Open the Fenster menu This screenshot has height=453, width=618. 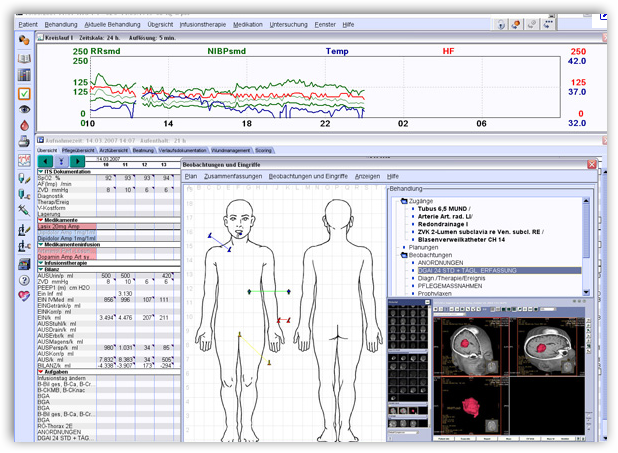tap(325, 24)
